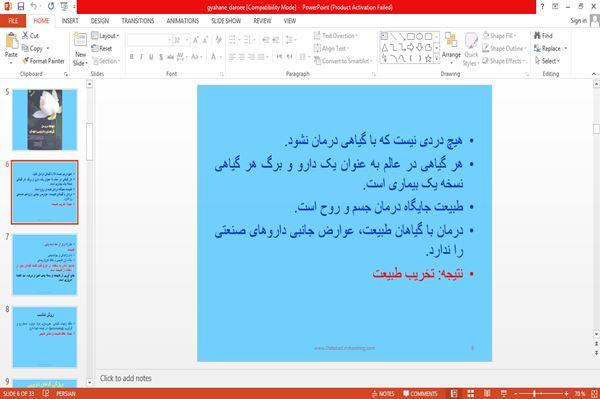Open COMMENTS pane from status bar
Image resolution: width=600 pixels, height=399 pixels.
click(x=420, y=394)
